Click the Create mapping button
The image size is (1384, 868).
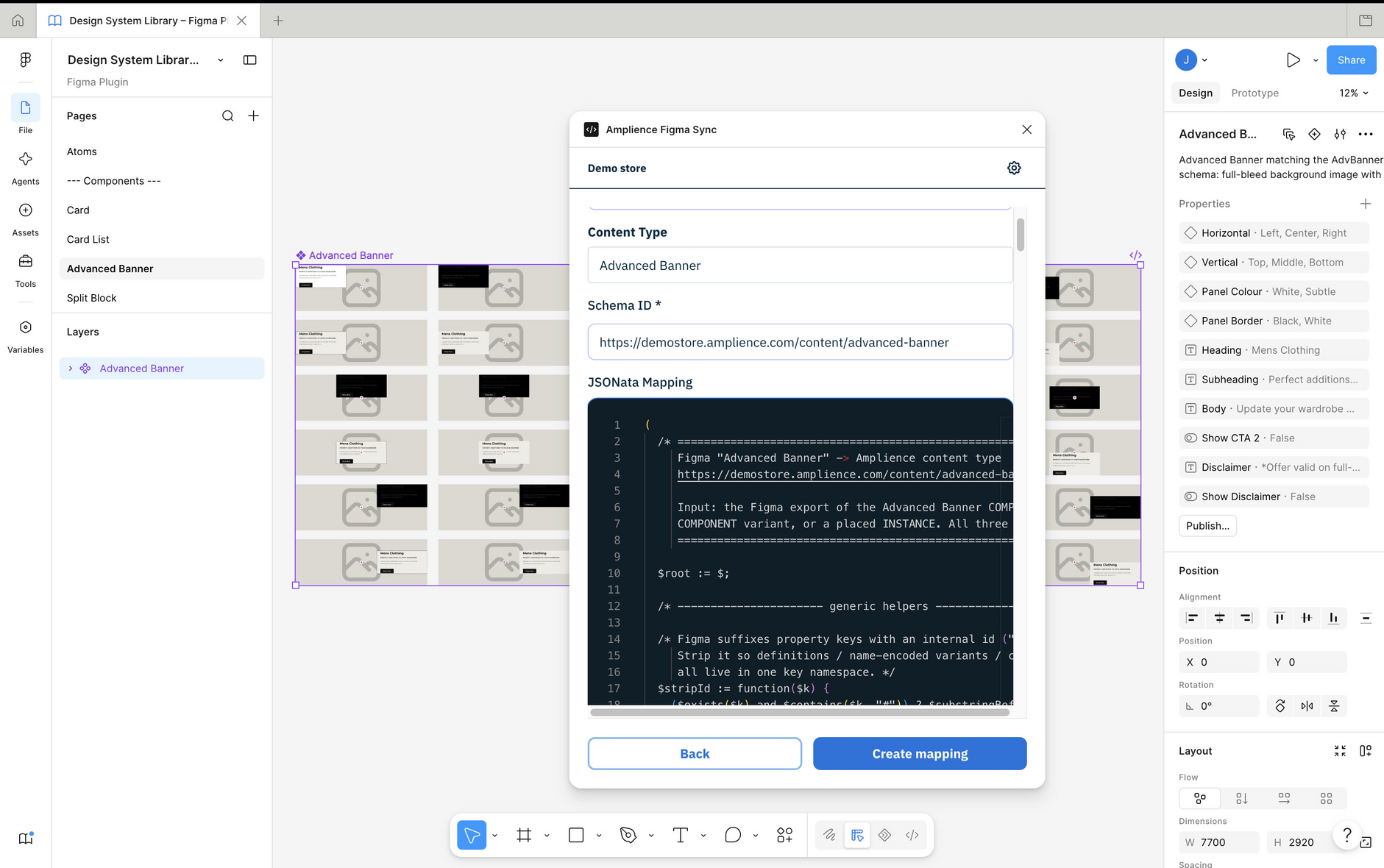pyautogui.click(x=920, y=753)
